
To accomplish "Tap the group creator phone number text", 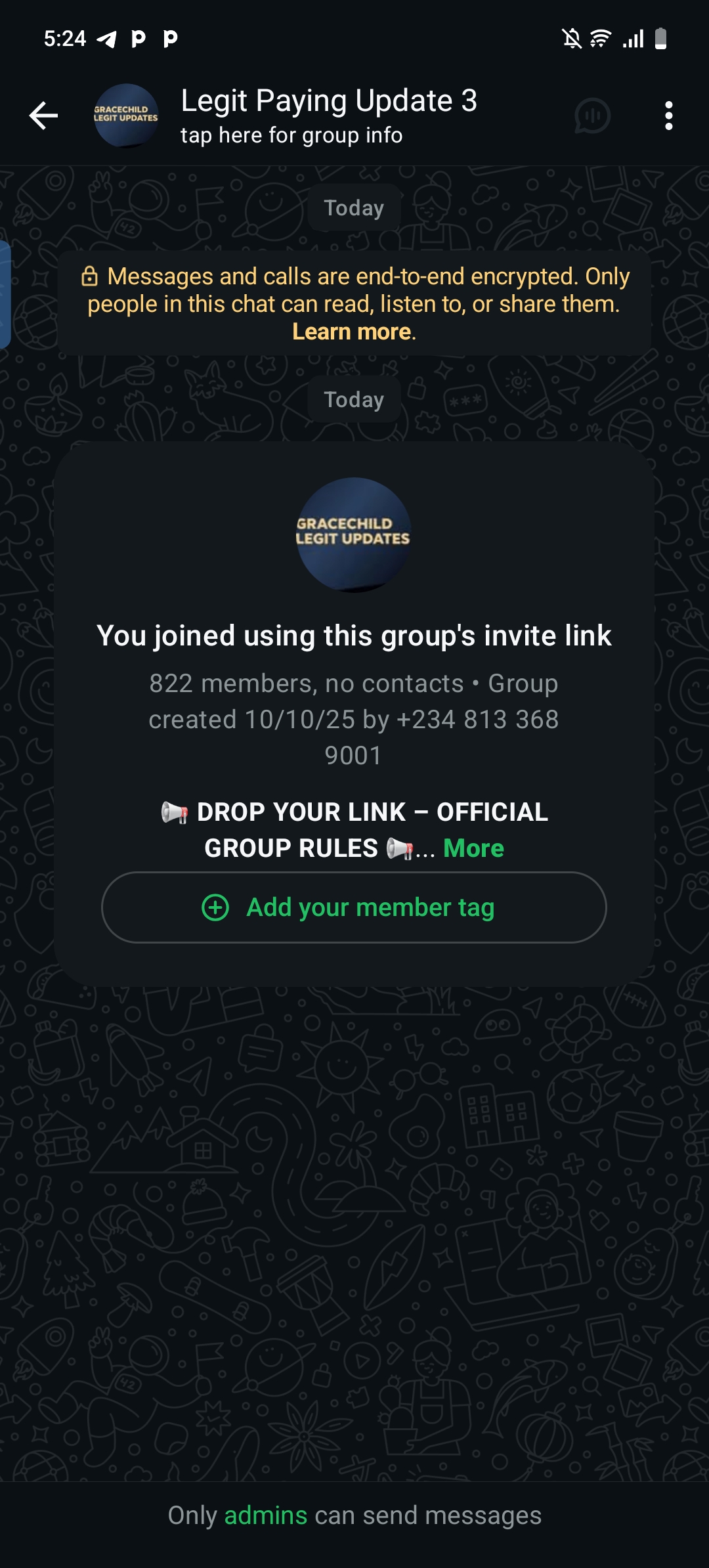I will (478, 737).
